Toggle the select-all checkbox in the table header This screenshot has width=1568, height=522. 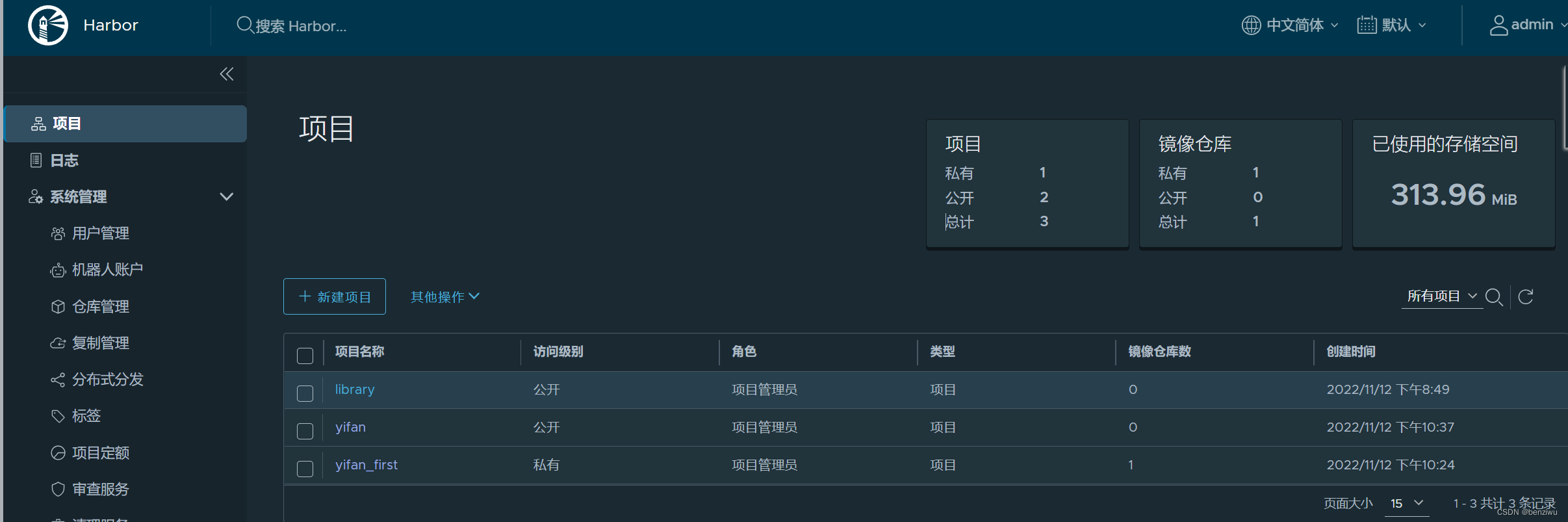tap(305, 356)
